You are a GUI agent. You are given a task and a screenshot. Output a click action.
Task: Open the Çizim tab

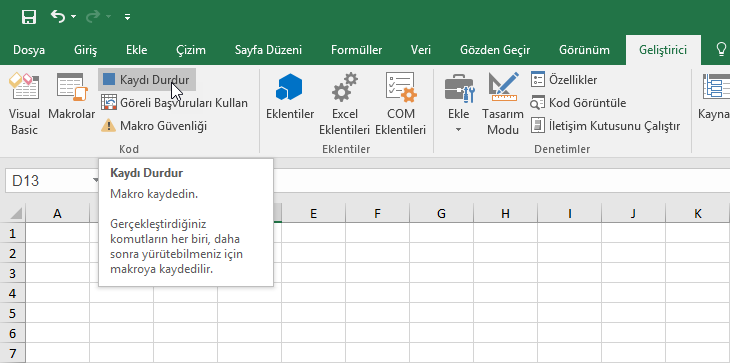191,50
